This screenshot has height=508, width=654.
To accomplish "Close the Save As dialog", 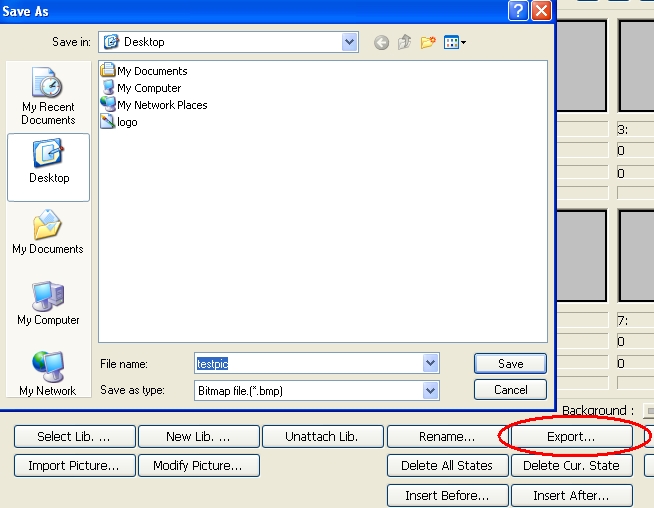I will (x=541, y=10).
